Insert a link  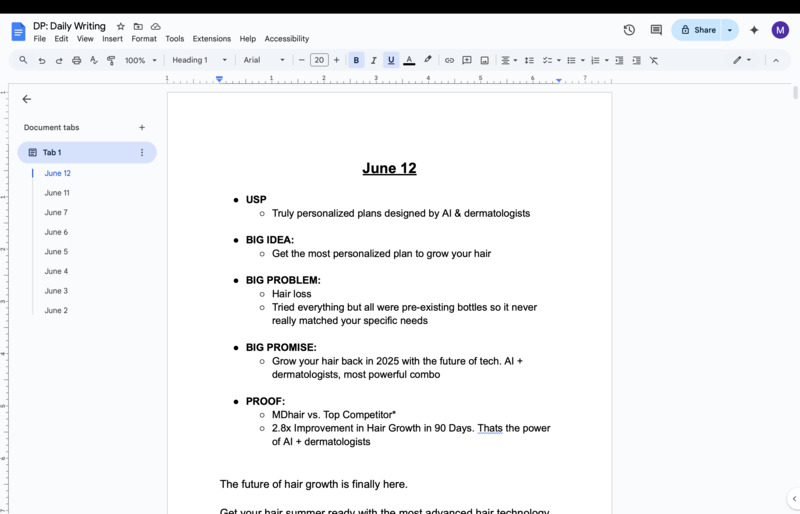pos(449,60)
